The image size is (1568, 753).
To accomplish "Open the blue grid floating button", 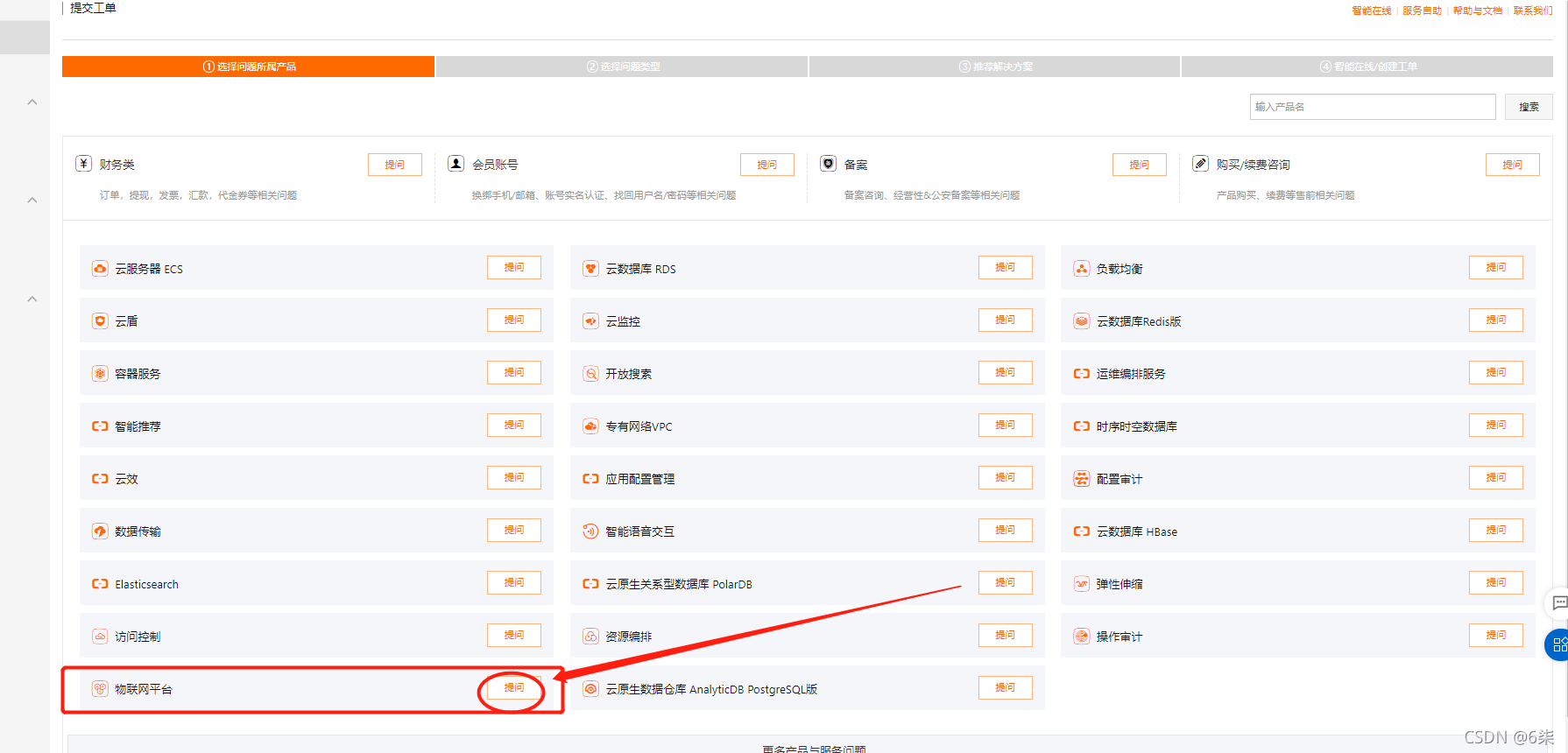I will click(x=1557, y=645).
